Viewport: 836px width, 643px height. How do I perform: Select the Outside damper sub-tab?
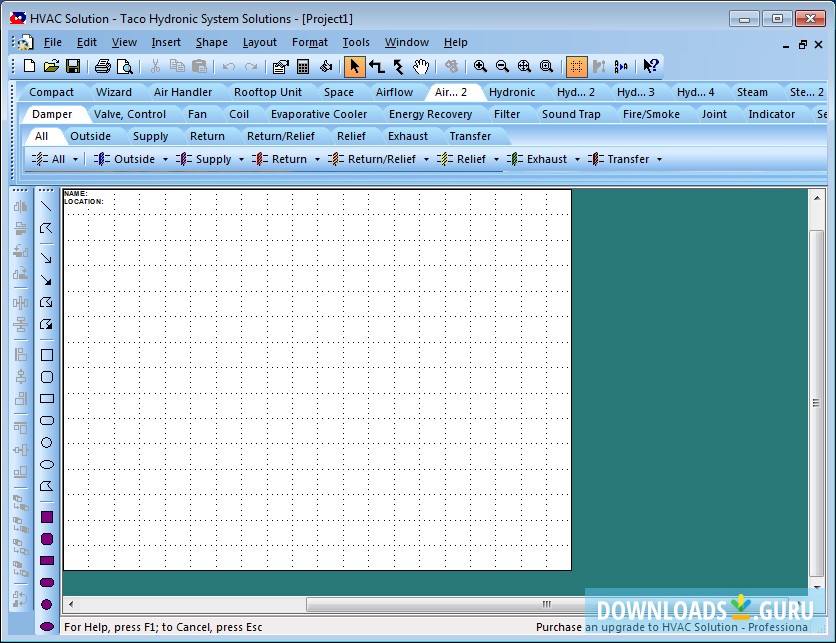[x=91, y=136]
